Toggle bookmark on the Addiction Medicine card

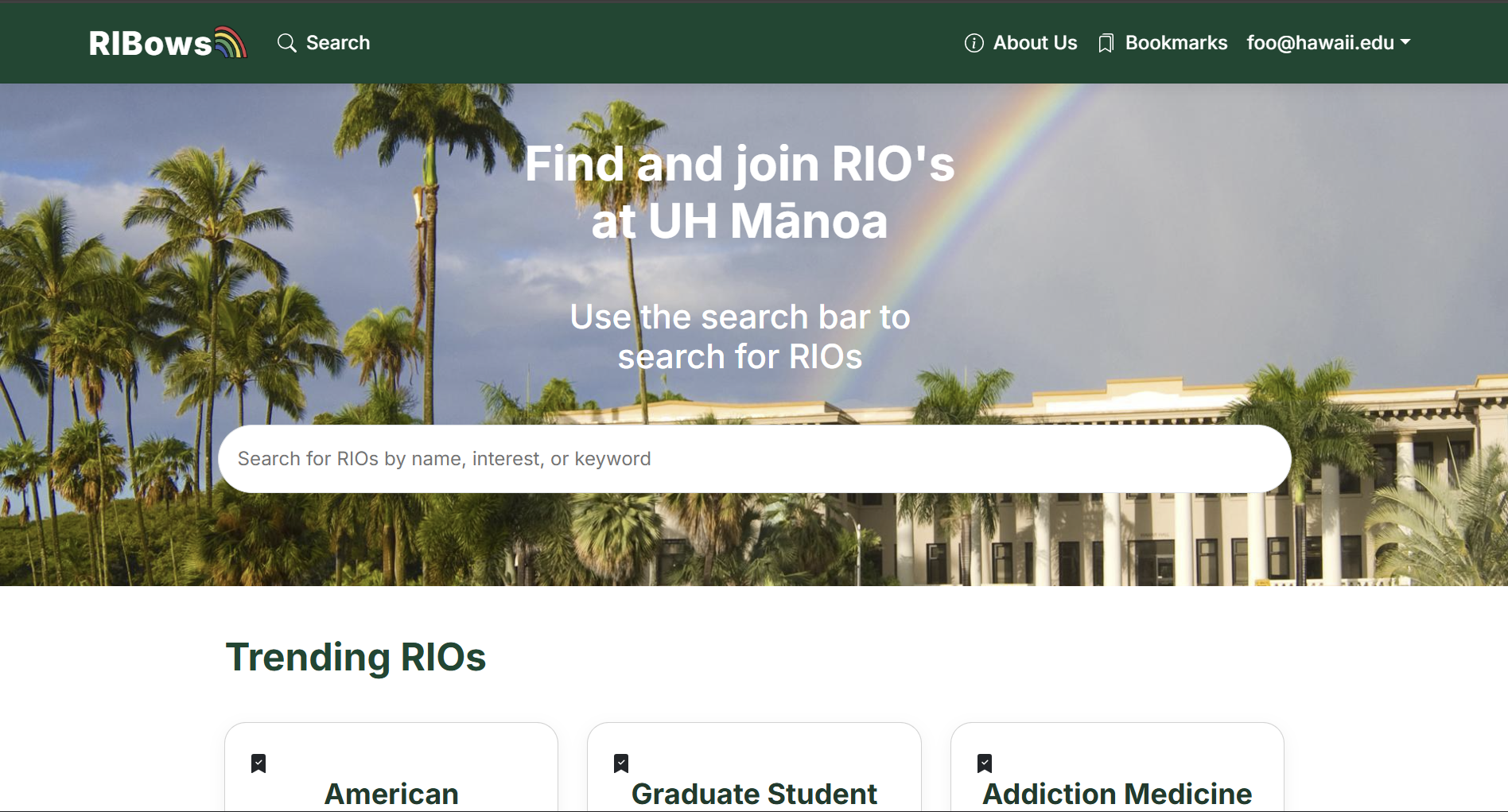point(985,763)
